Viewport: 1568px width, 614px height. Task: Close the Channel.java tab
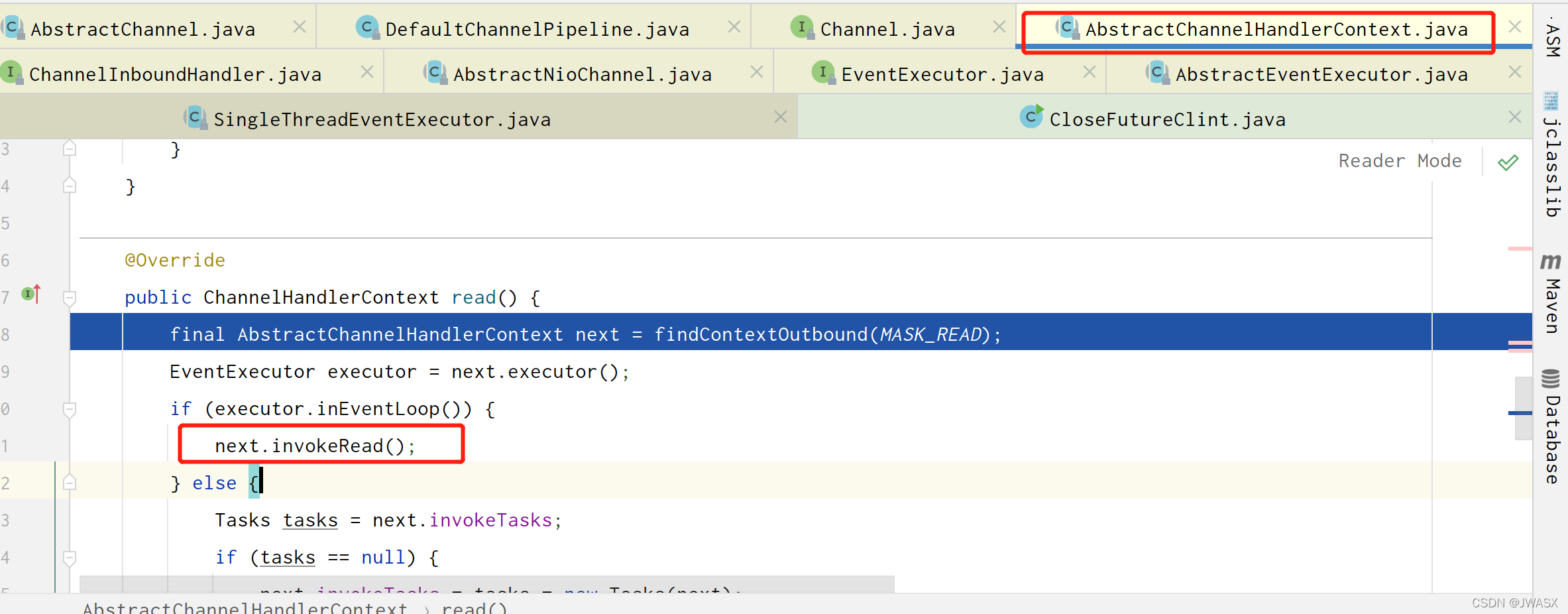pyautogui.click(x=999, y=27)
